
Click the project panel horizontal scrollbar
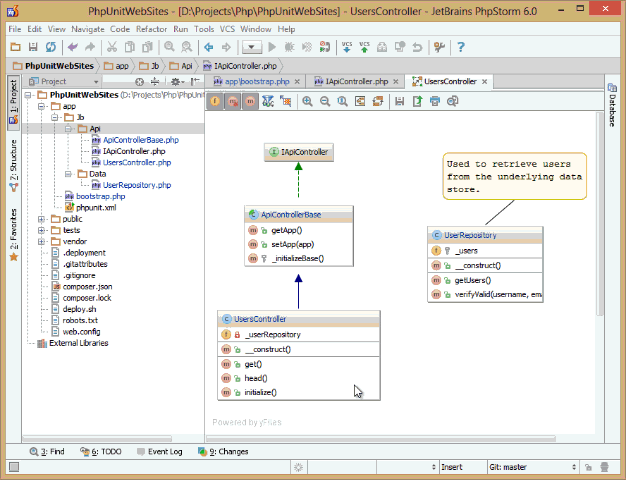(97, 438)
